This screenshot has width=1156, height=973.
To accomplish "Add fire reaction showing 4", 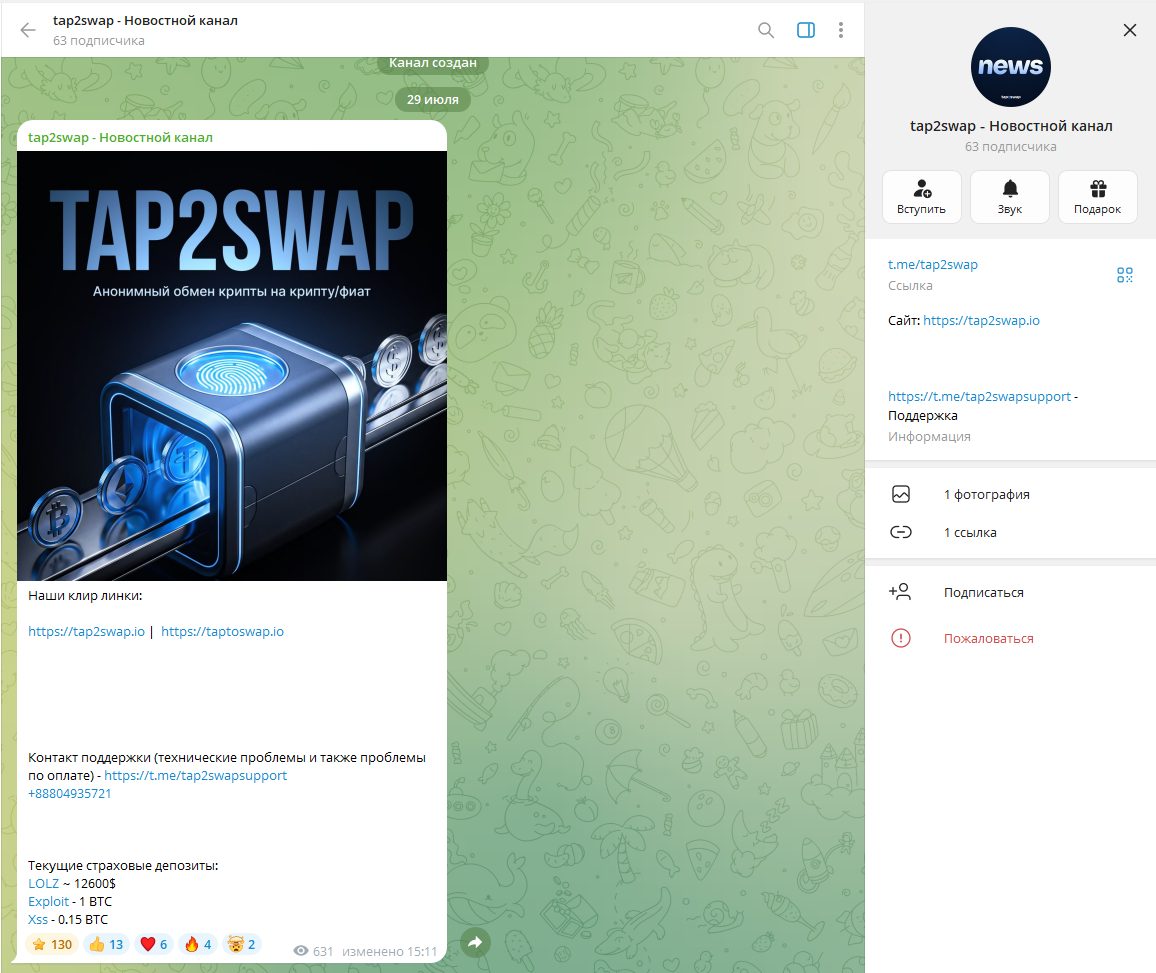I will [x=198, y=944].
